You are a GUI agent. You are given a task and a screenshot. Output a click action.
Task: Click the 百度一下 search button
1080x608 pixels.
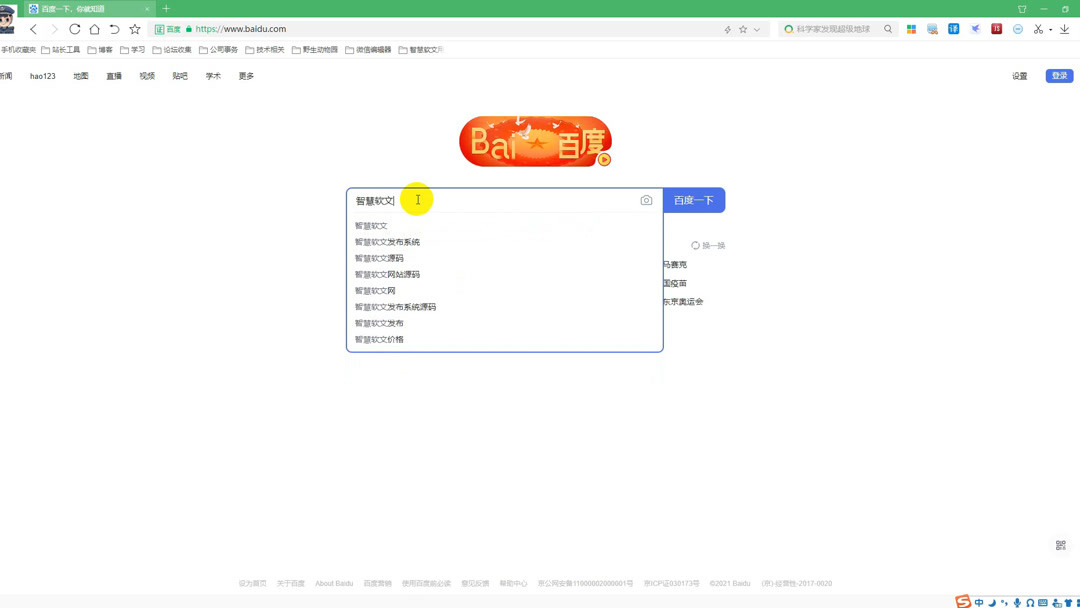point(694,200)
